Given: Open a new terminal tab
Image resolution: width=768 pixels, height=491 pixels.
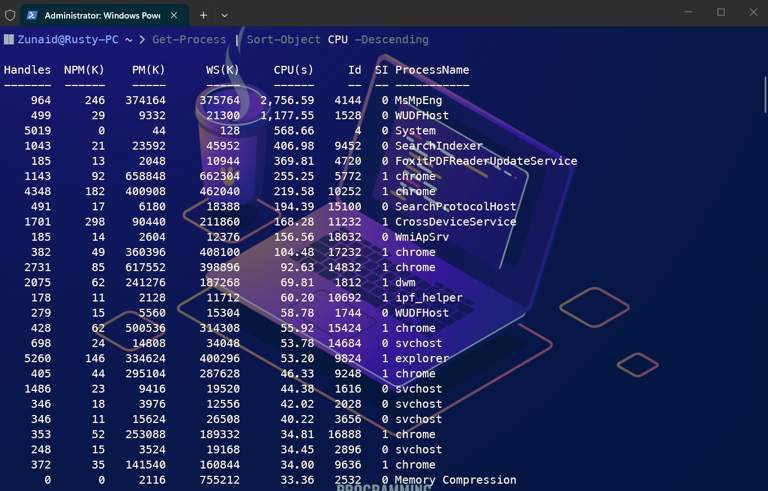Looking at the screenshot, I should tap(203, 15).
